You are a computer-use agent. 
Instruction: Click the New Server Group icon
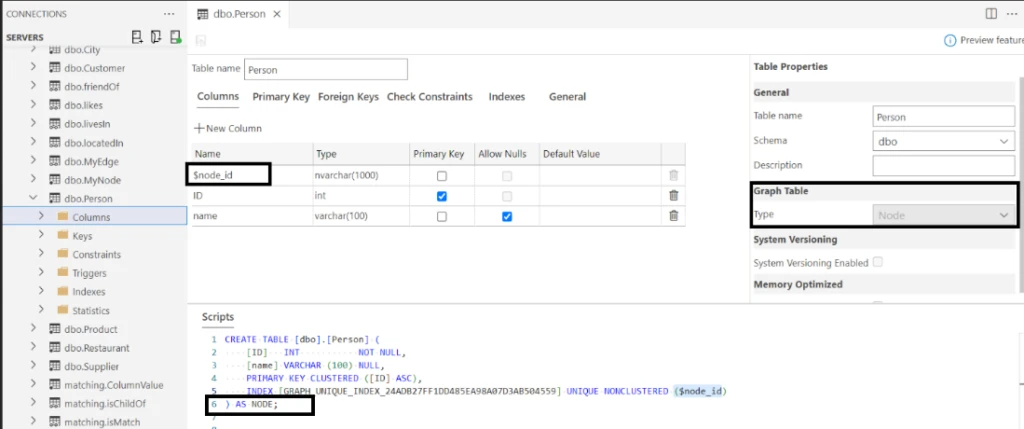tap(156, 37)
